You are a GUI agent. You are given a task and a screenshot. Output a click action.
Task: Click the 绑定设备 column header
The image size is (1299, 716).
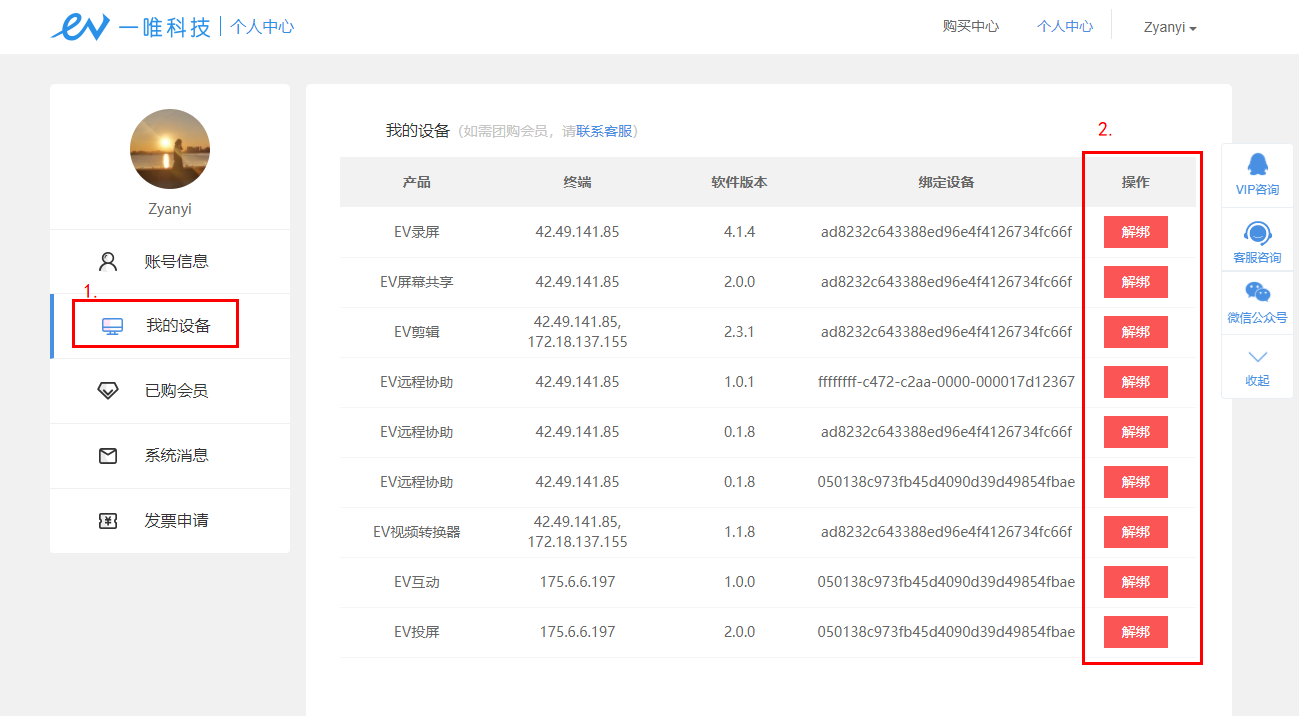(x=946, y=182)
